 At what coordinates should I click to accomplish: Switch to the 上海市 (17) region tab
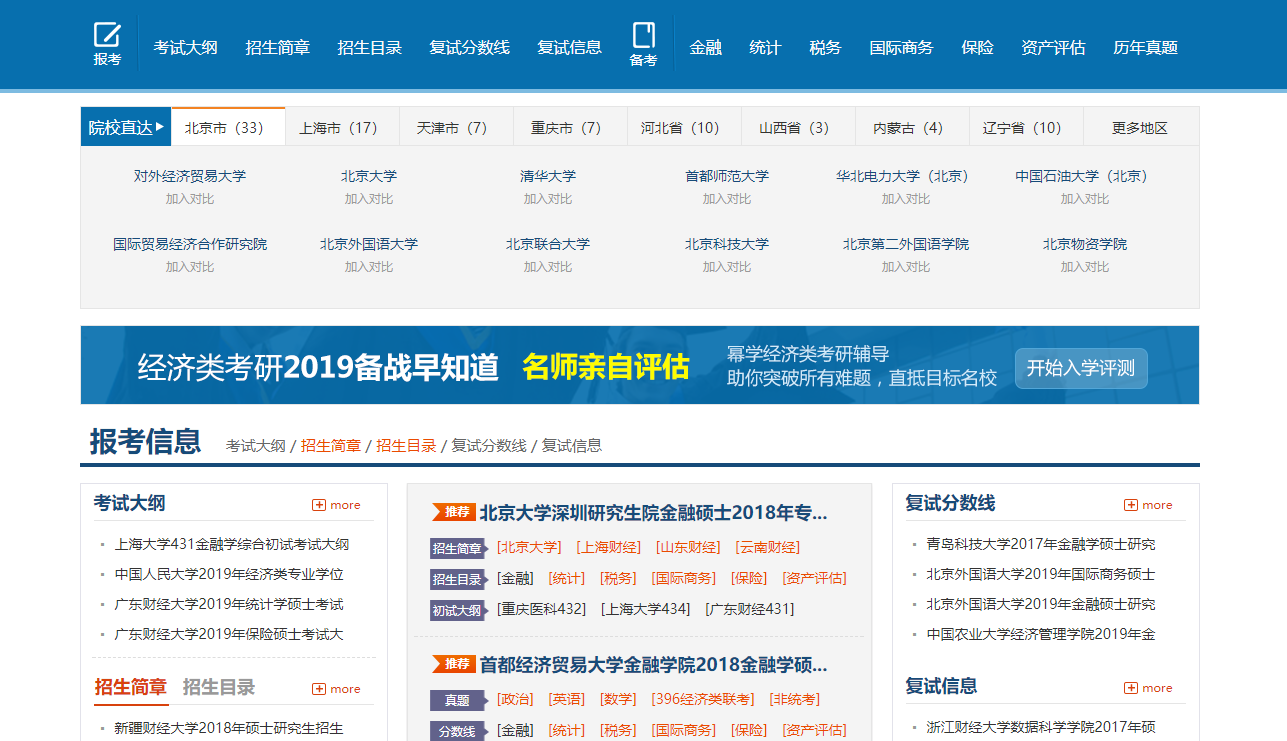click(x=342, y=128)
